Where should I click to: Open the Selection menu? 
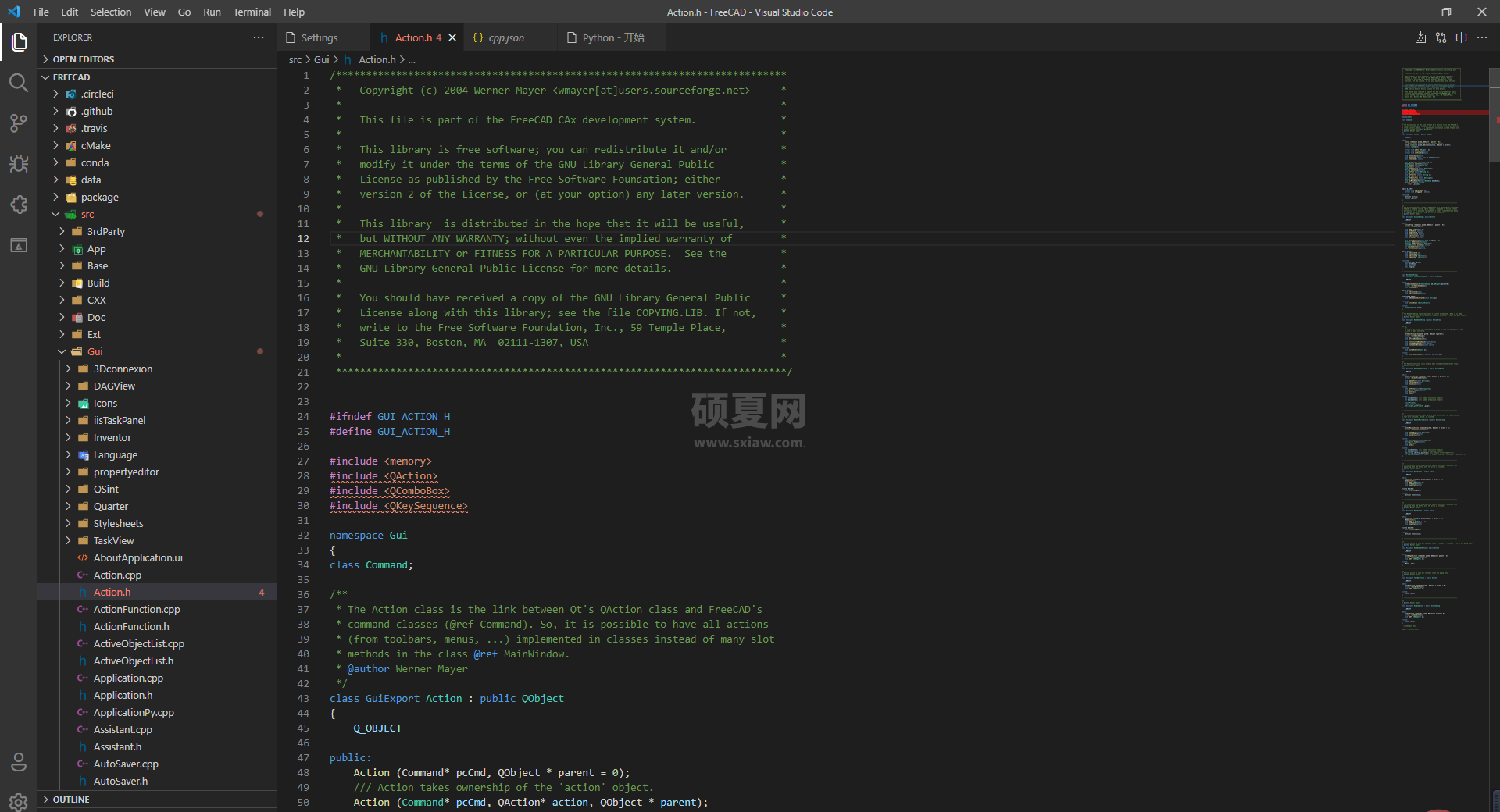(111, 12)
